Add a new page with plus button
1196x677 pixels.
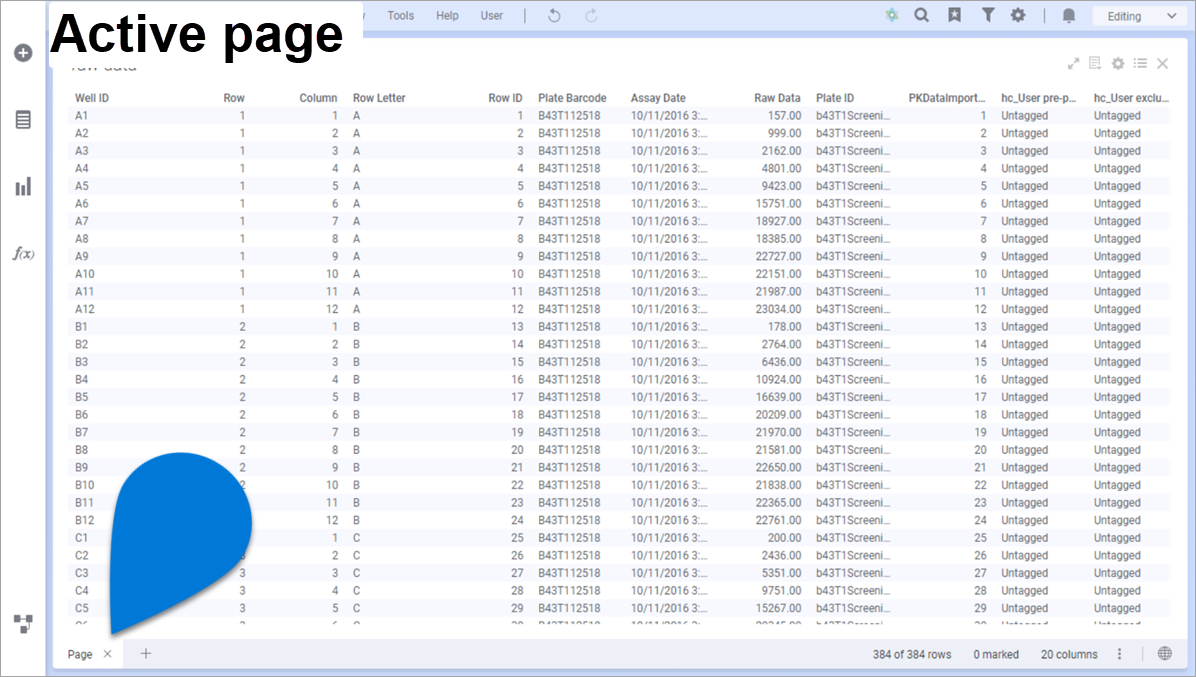[x=146, y=653]
